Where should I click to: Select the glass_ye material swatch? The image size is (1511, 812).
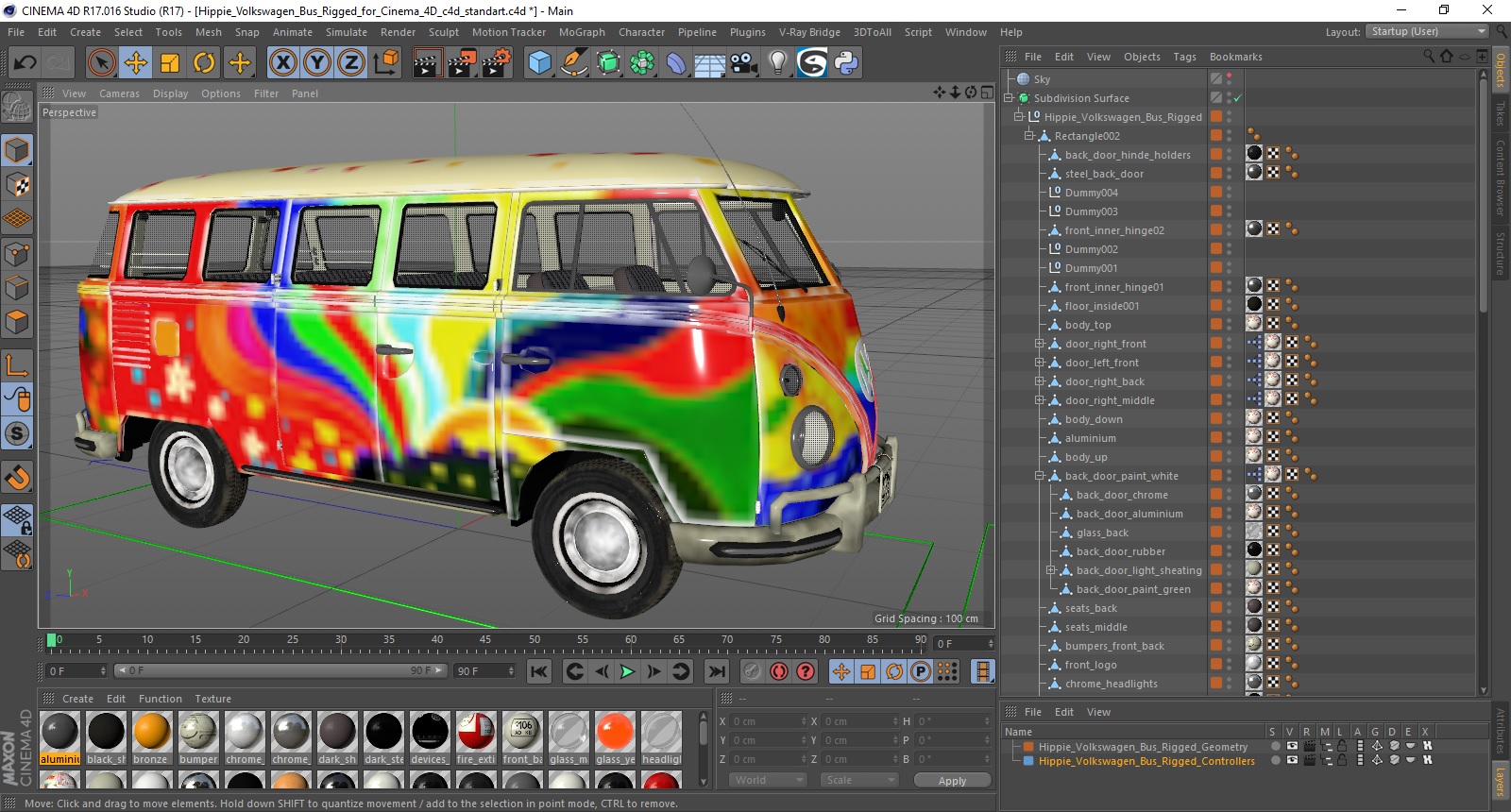pyautogui.click(x=615, y=738)
